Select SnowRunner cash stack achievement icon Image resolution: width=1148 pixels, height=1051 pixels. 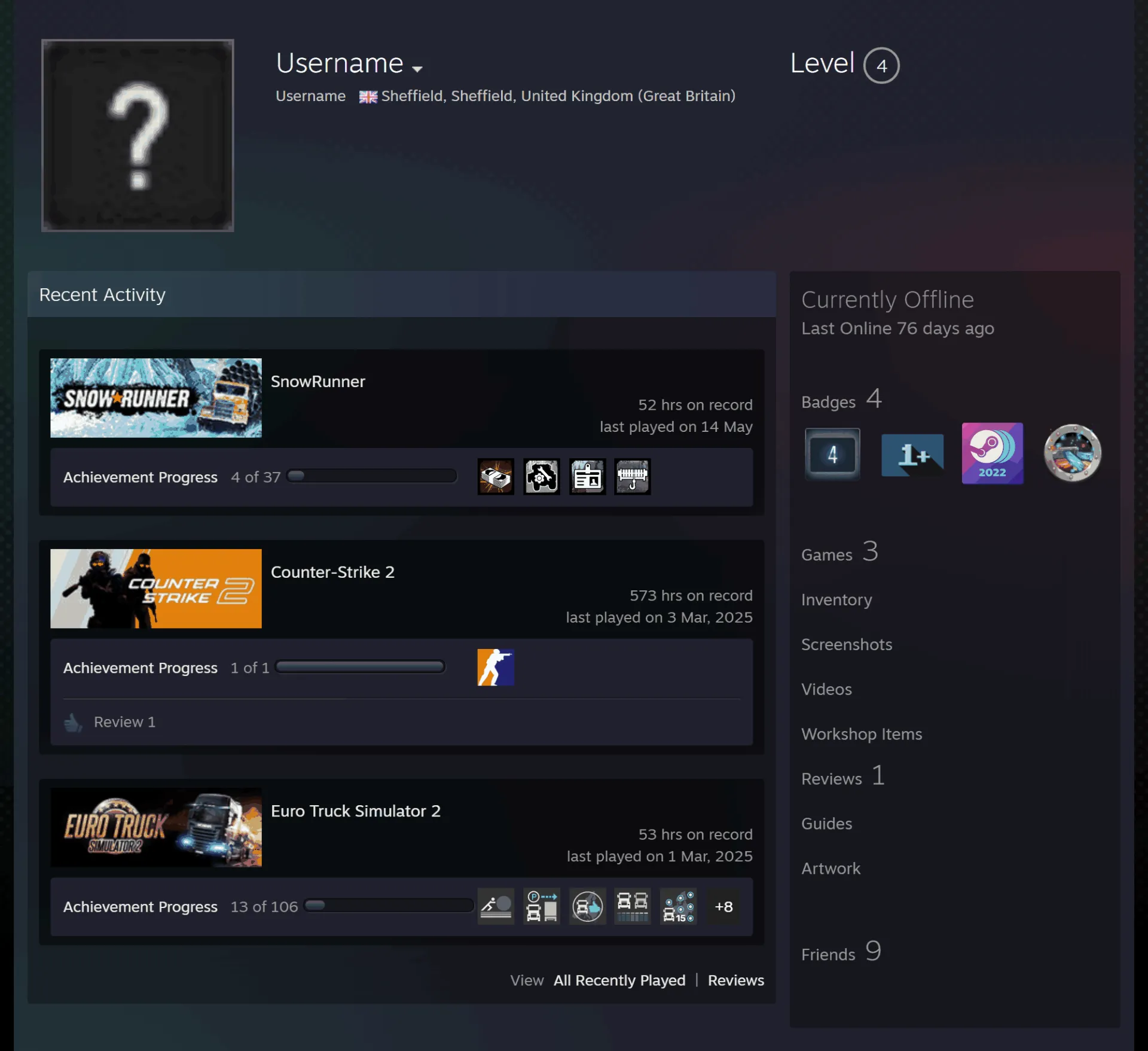pos(496,477)
